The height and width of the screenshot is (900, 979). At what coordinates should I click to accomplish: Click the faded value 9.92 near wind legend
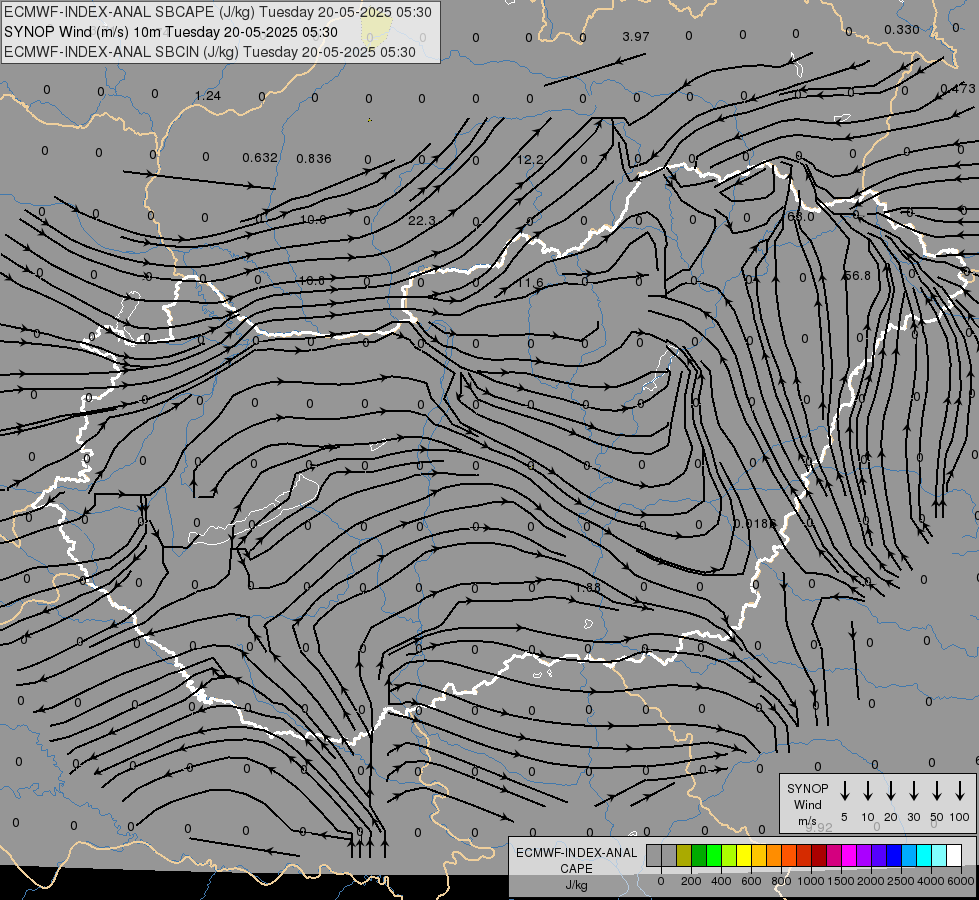(819, 827)
